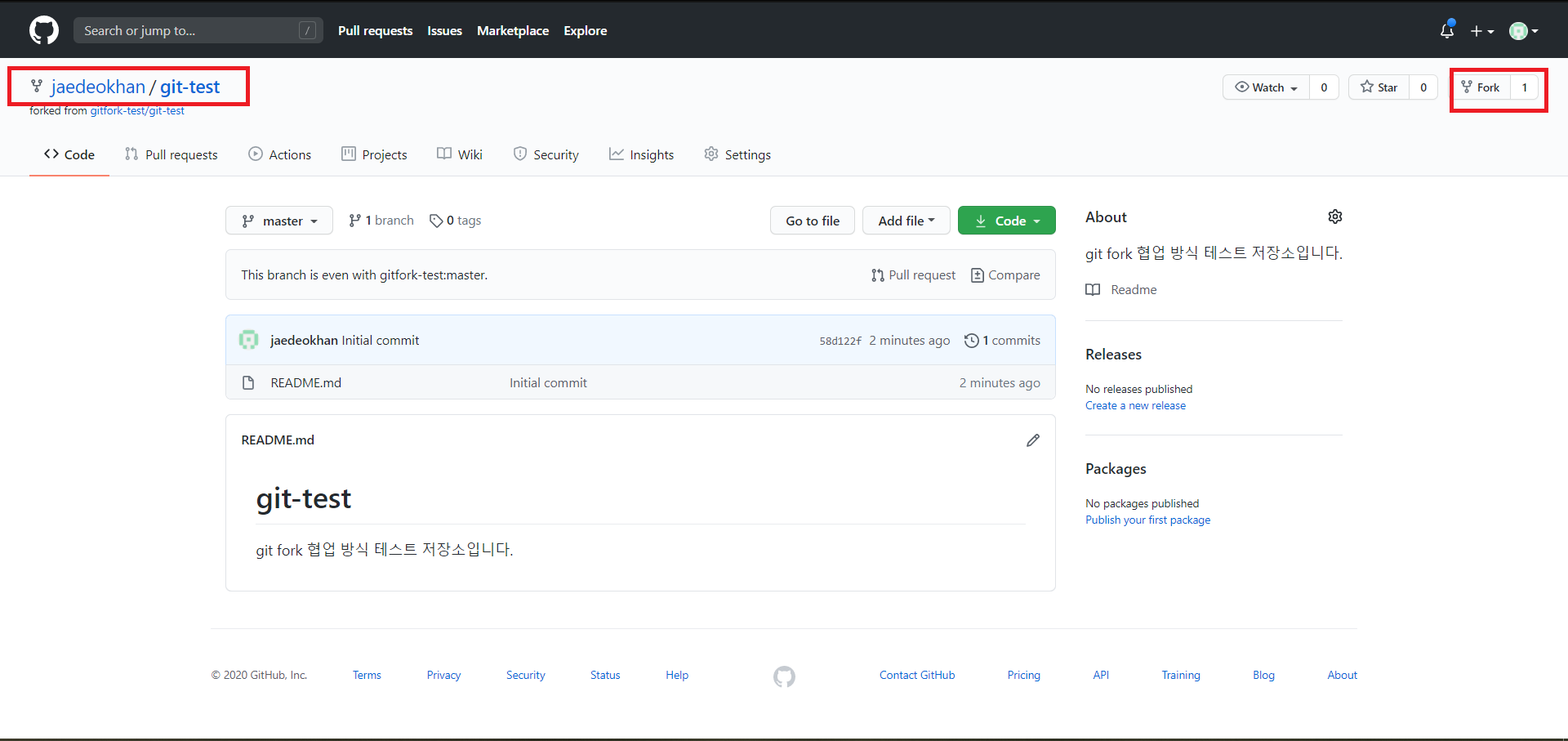Open the Status footer link

tap(605, 675)
